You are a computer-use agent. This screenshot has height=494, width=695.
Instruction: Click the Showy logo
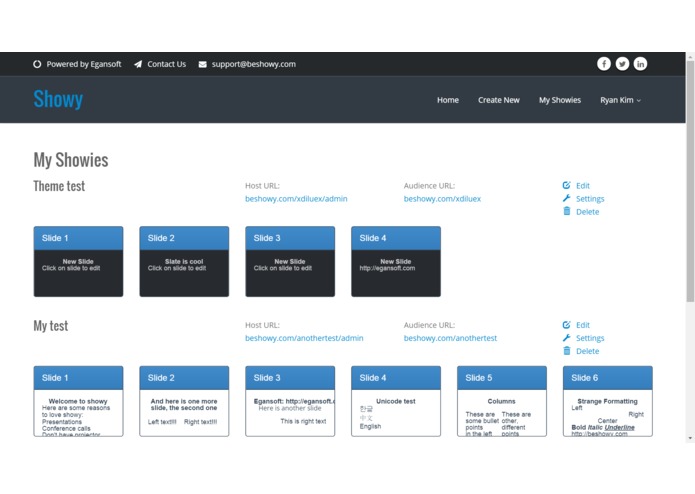[x=58, y=99]
